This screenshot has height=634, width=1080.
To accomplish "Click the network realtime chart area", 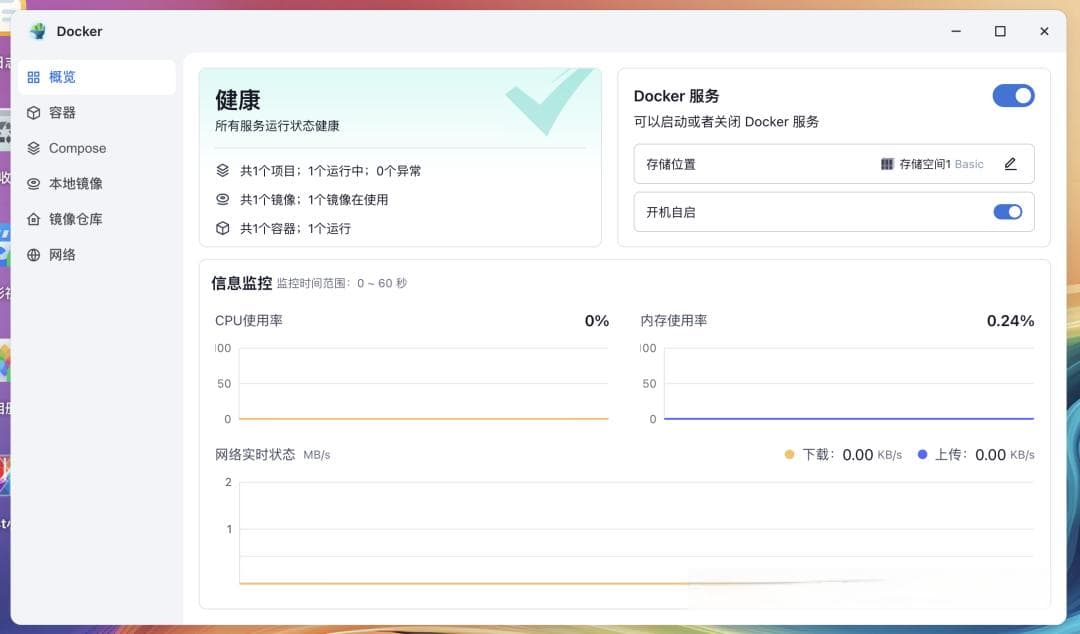I will [x=636, y=533].
